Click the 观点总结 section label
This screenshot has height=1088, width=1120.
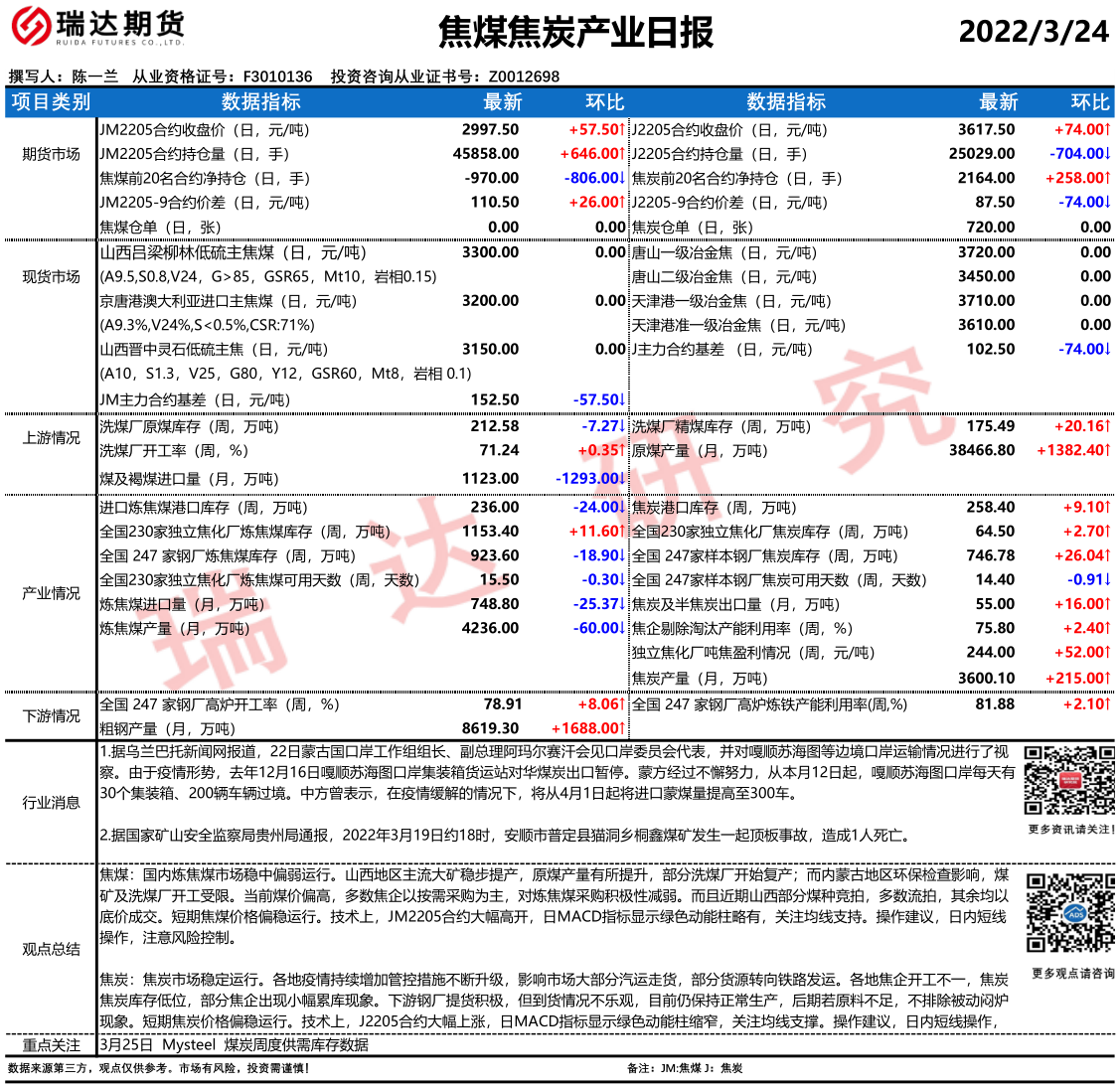click(51, 949)
